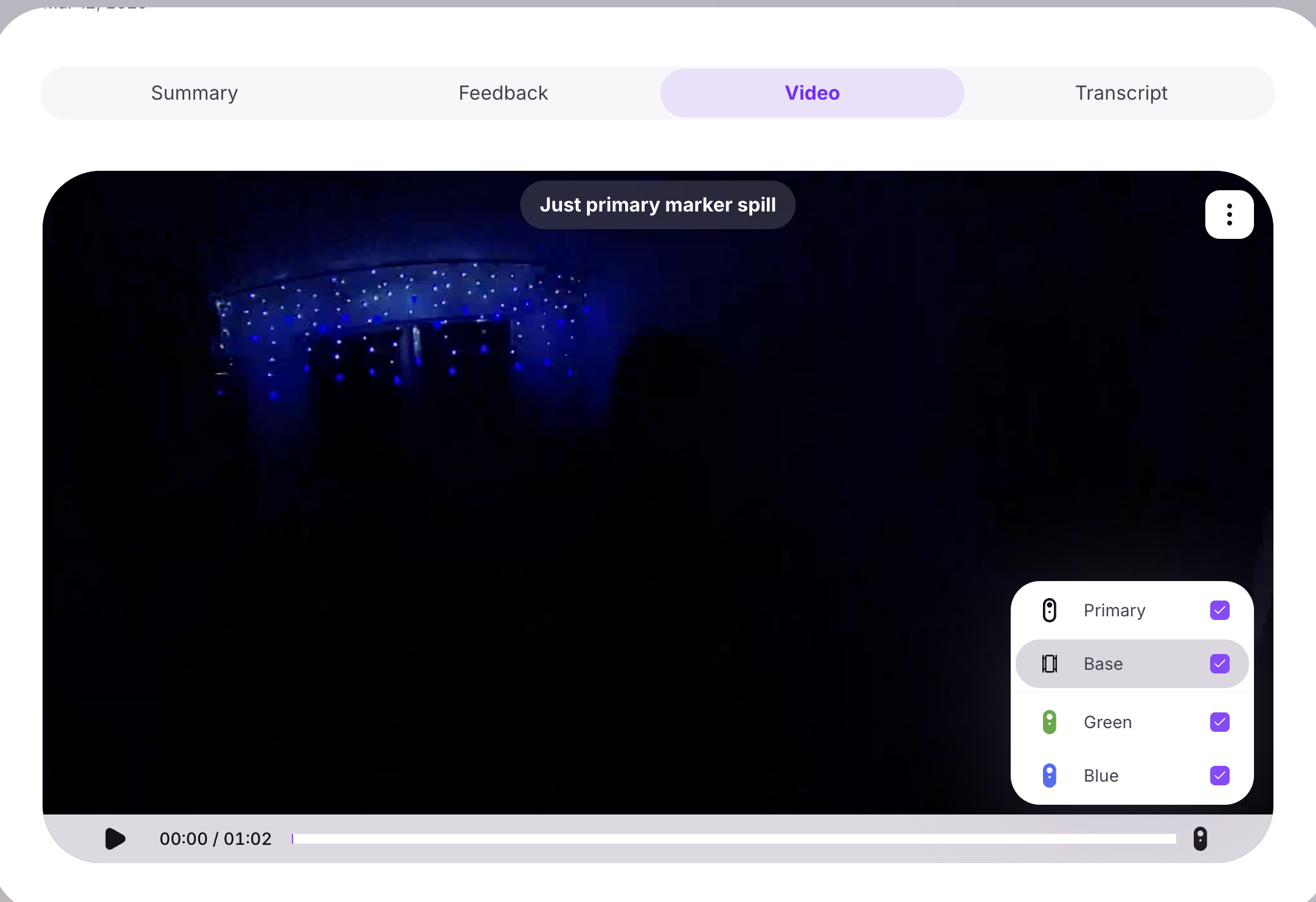Screen dimensions: 1316x902
Task: Go to the Transcript tab
Action: tap(1121, 93)
